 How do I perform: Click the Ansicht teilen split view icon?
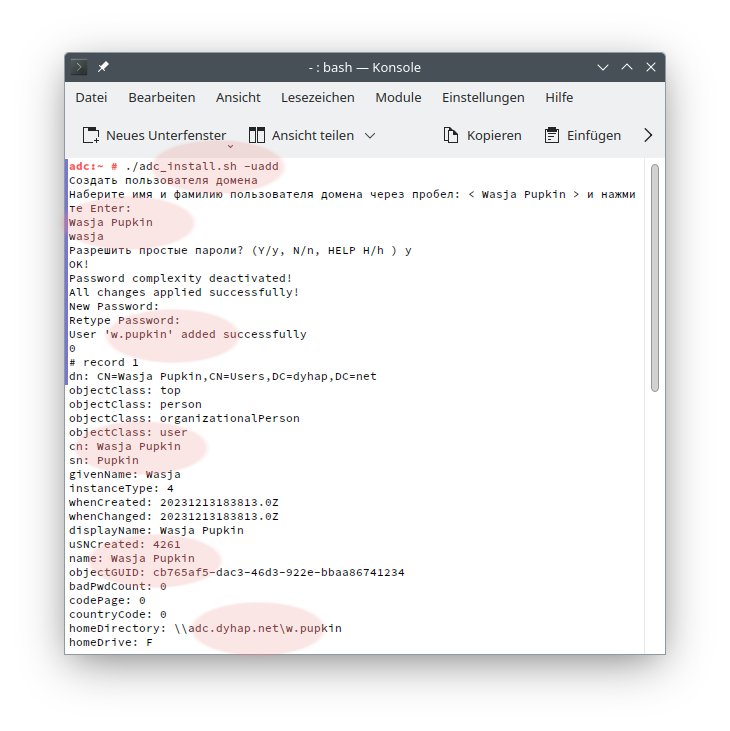pyautogui.click(x=257, y=135)
